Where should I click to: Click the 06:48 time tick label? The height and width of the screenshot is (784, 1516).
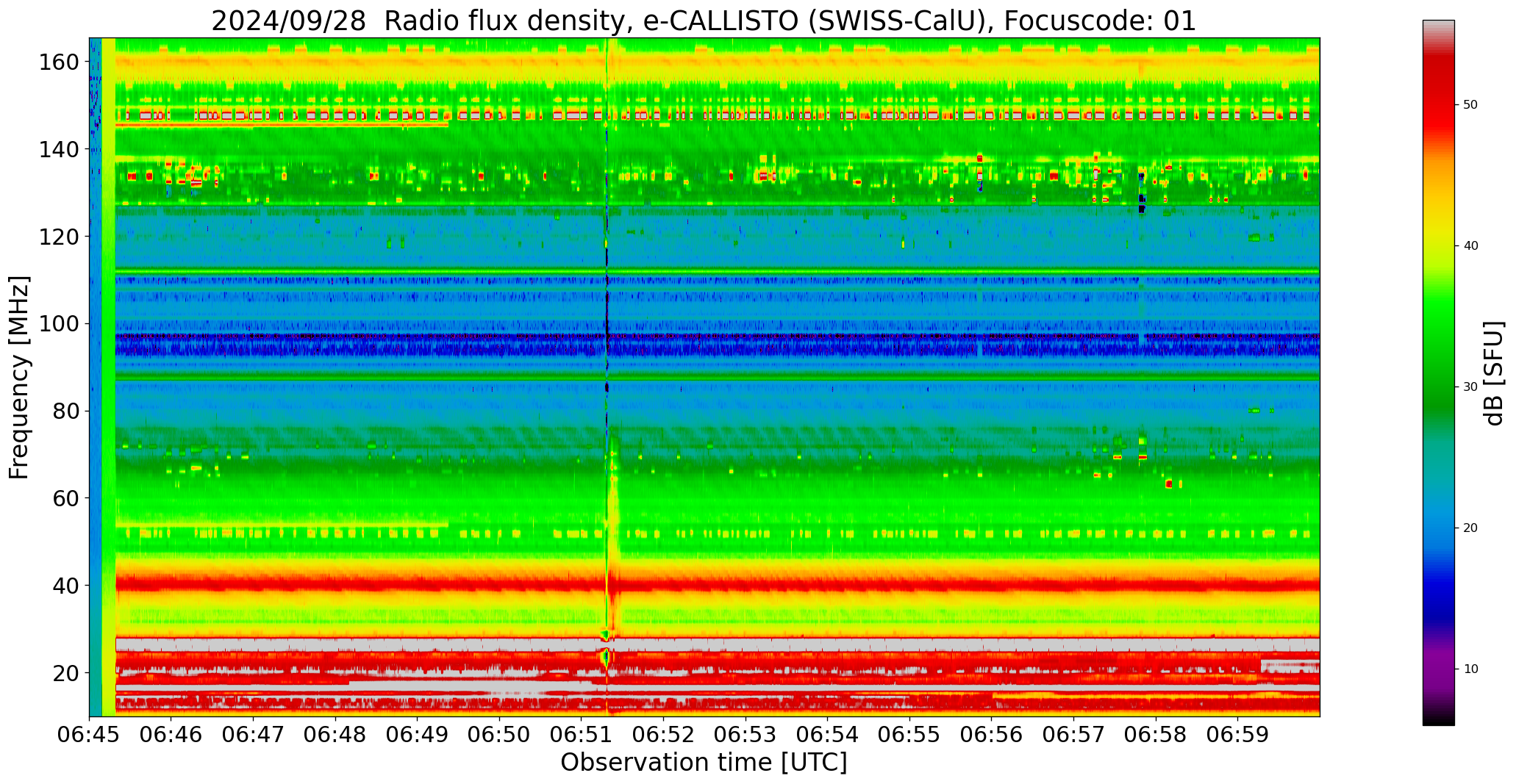click(x=335, y=735)
